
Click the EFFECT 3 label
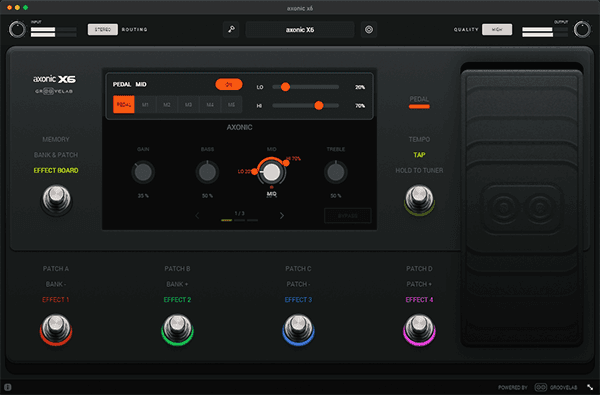(298, 299)
